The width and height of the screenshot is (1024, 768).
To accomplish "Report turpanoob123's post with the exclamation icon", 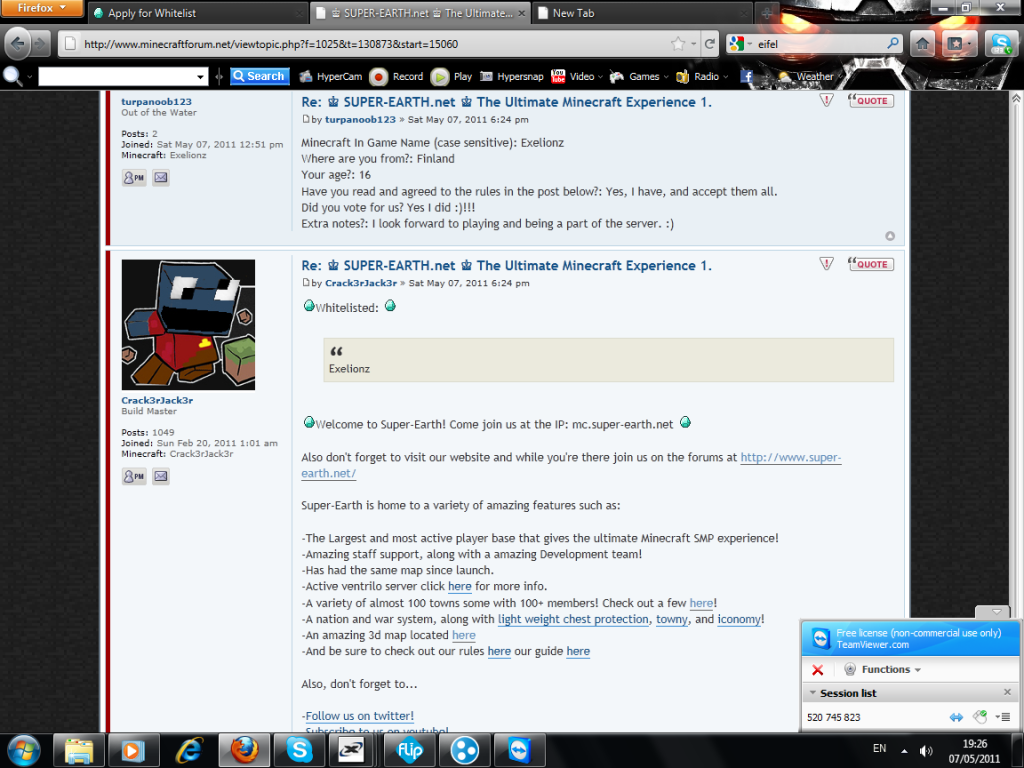I will (x=826, y=101).
